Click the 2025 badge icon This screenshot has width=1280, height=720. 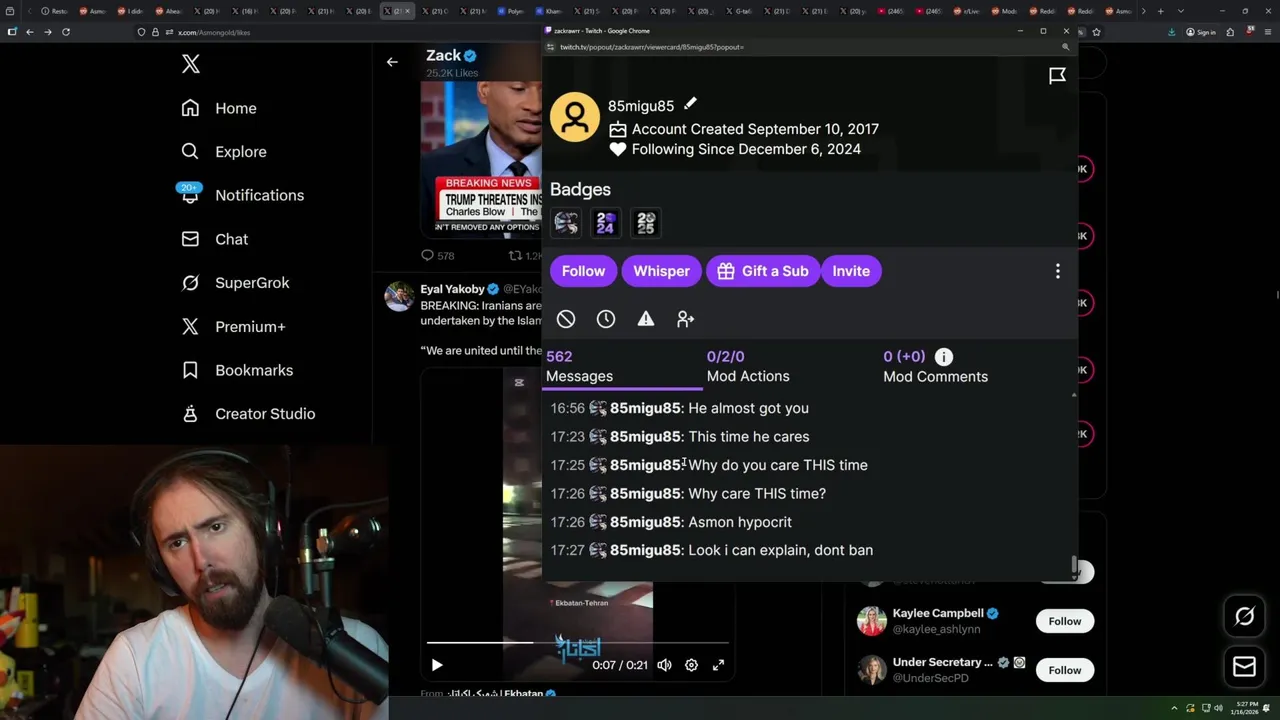(646, 223)
